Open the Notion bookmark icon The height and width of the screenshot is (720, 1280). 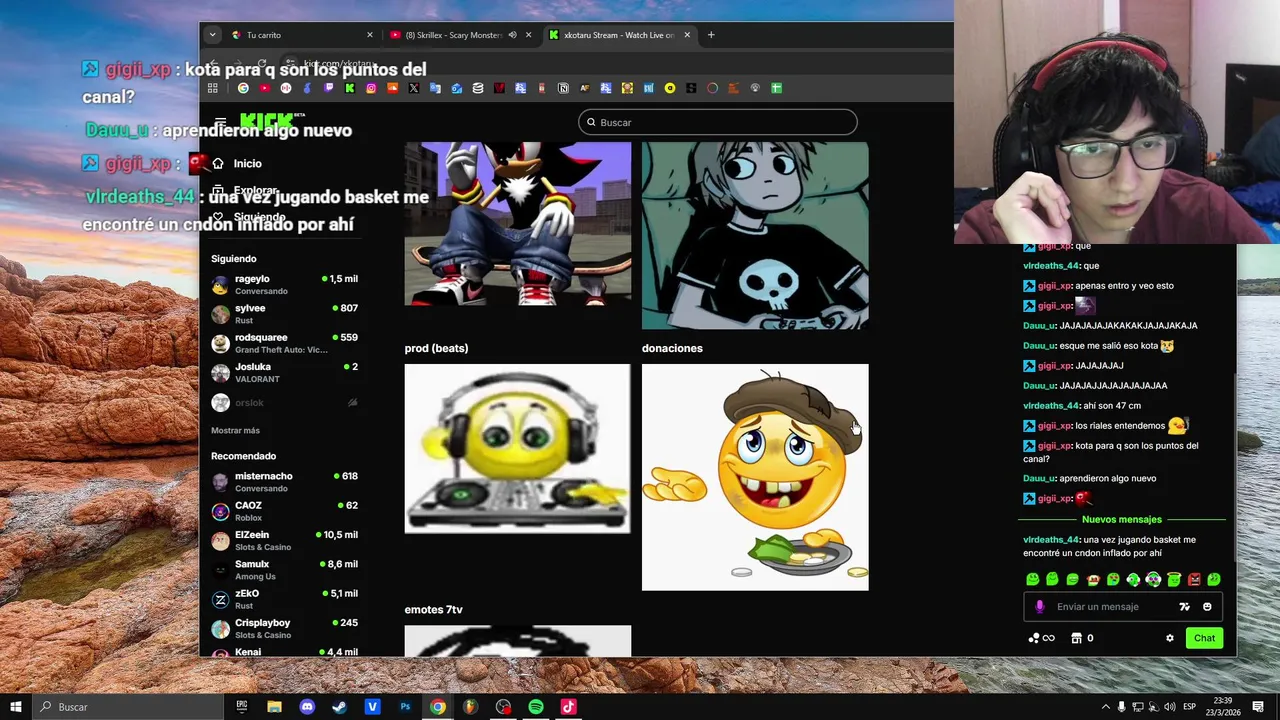click(x=563, y=88)
